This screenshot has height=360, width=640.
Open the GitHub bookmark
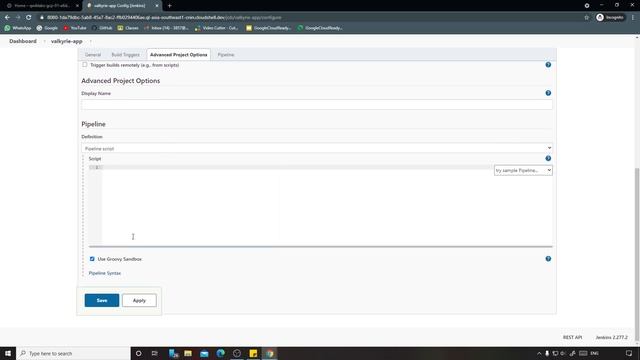pos(102,28)
